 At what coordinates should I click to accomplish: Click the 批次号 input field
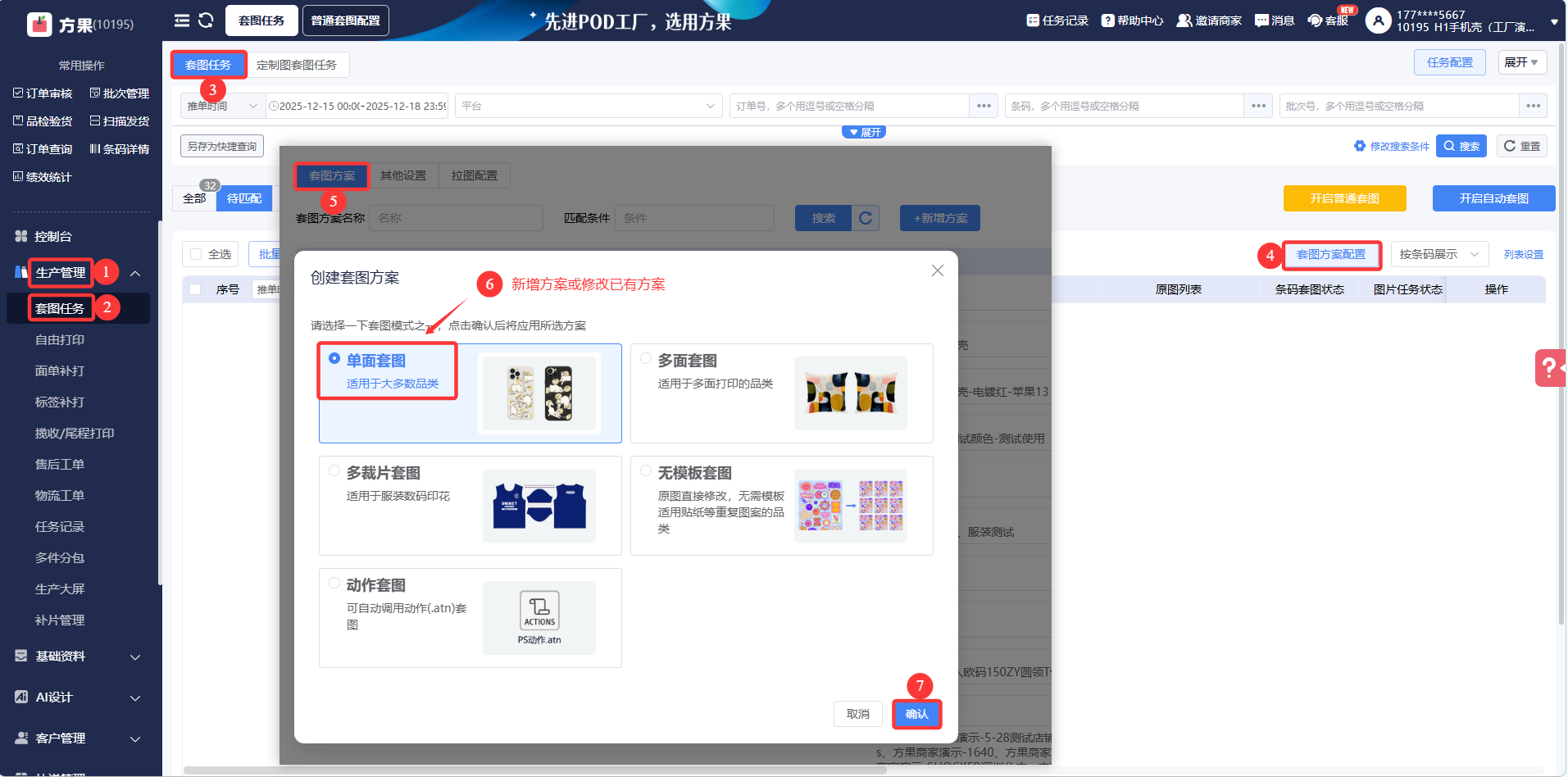[x=1400, y=106]
